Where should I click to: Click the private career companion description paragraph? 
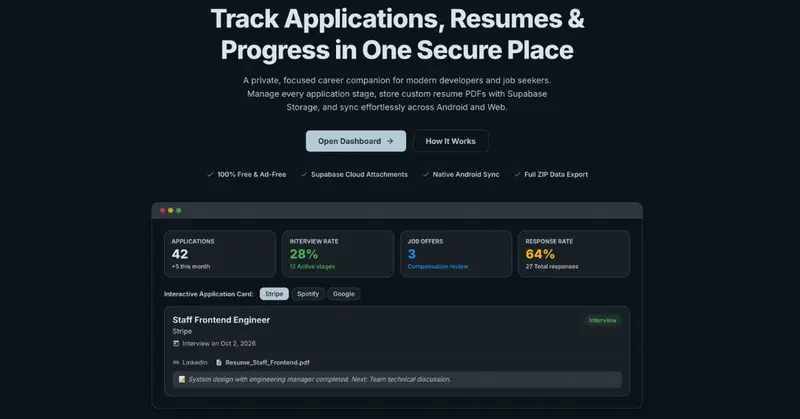[397, 94]
